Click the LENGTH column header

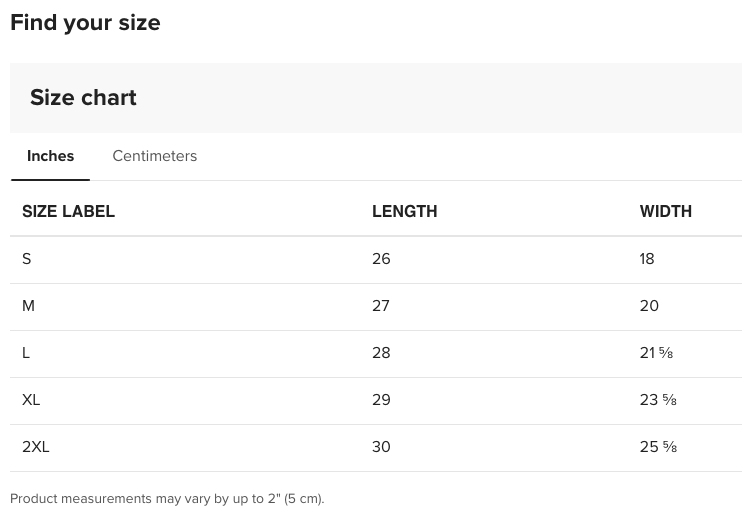[x=405, y=211]
